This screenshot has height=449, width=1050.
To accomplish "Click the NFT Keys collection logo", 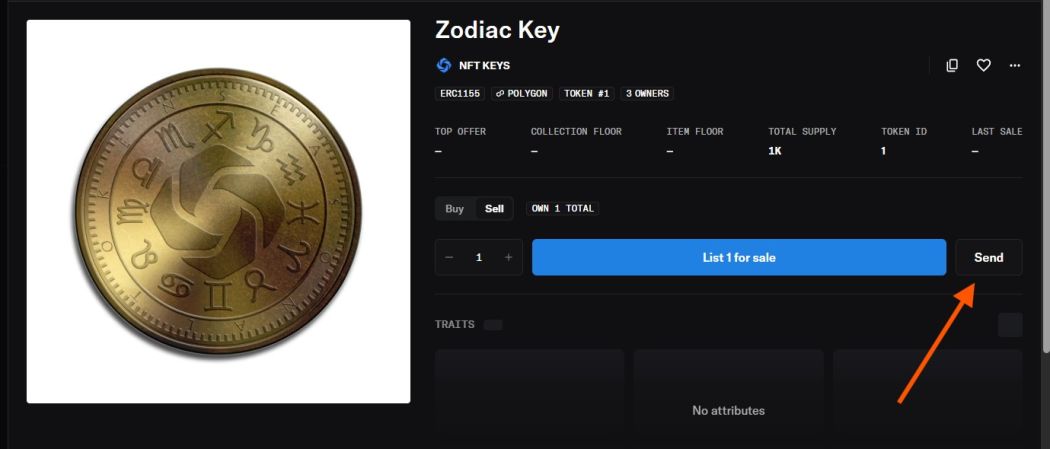I will (x=444, y=66).
